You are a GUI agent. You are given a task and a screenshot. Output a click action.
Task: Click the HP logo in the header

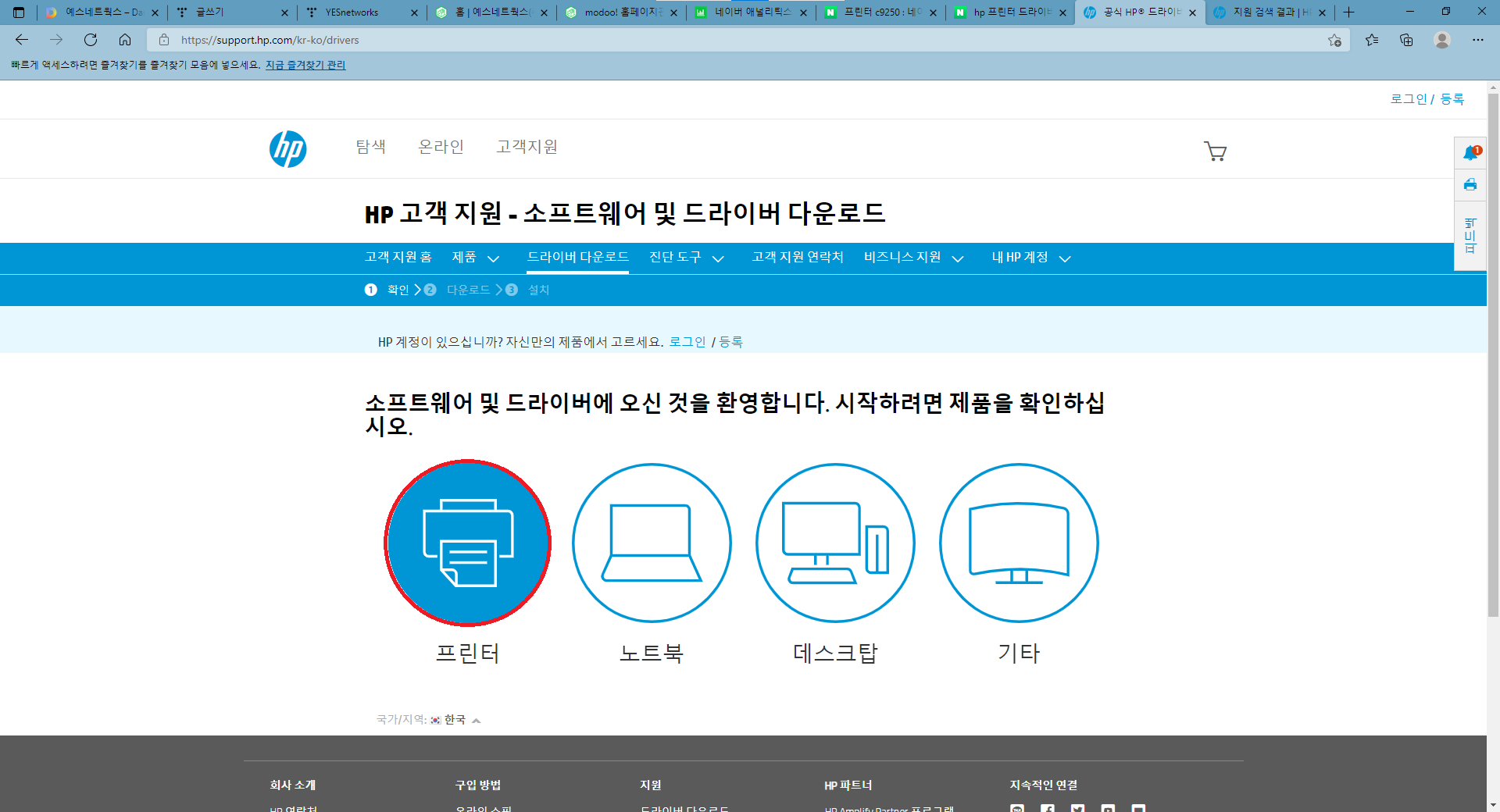[288, 149]
